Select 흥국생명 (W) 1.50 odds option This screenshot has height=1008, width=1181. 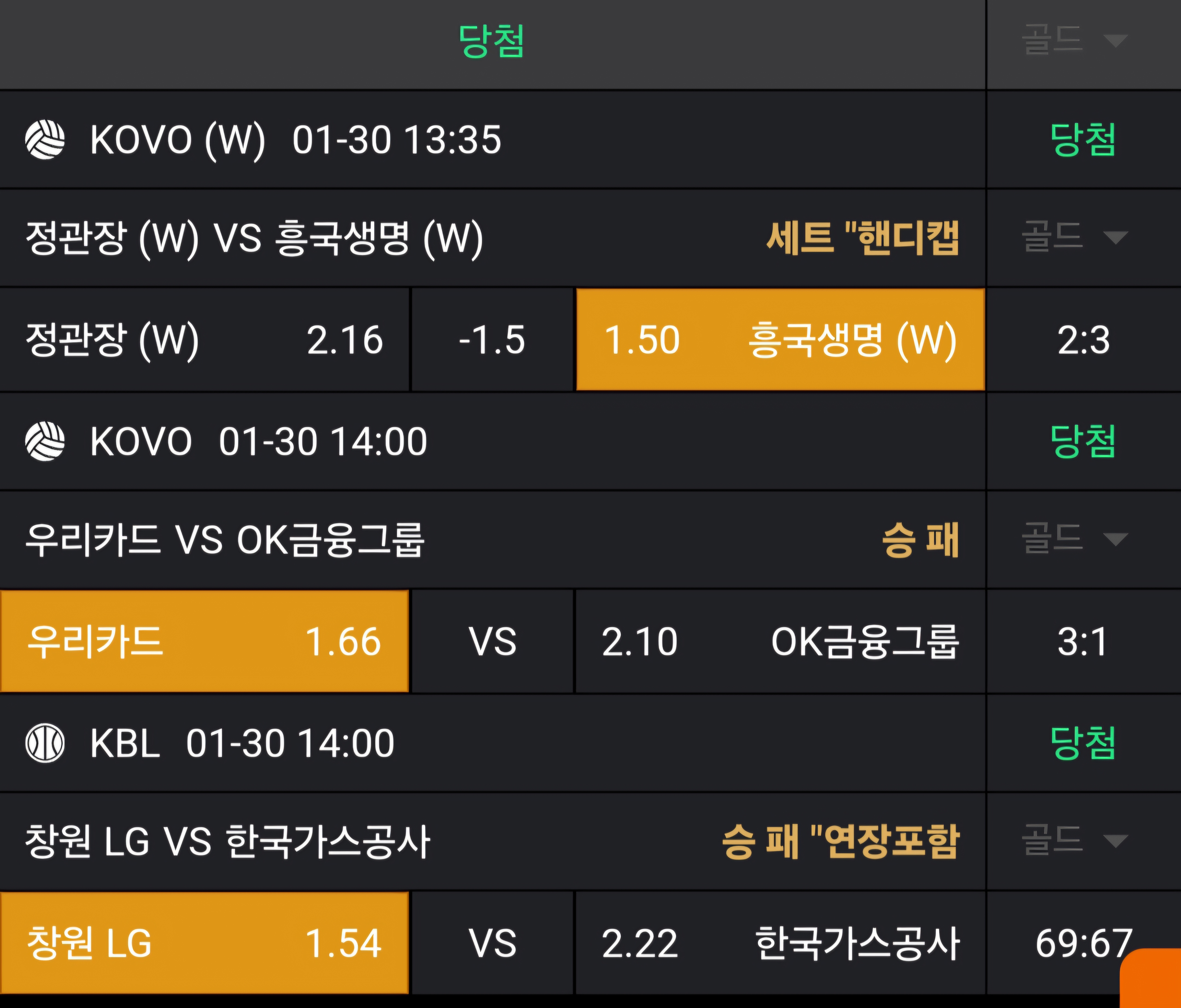point(780,340)
